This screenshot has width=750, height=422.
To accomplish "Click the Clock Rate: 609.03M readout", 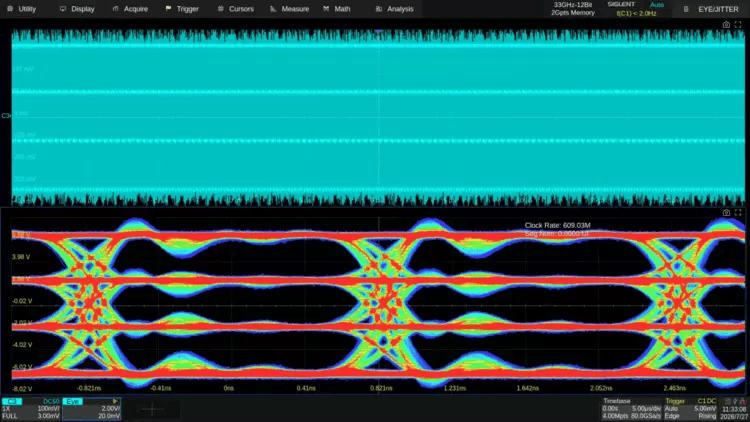I will [557, 225].
